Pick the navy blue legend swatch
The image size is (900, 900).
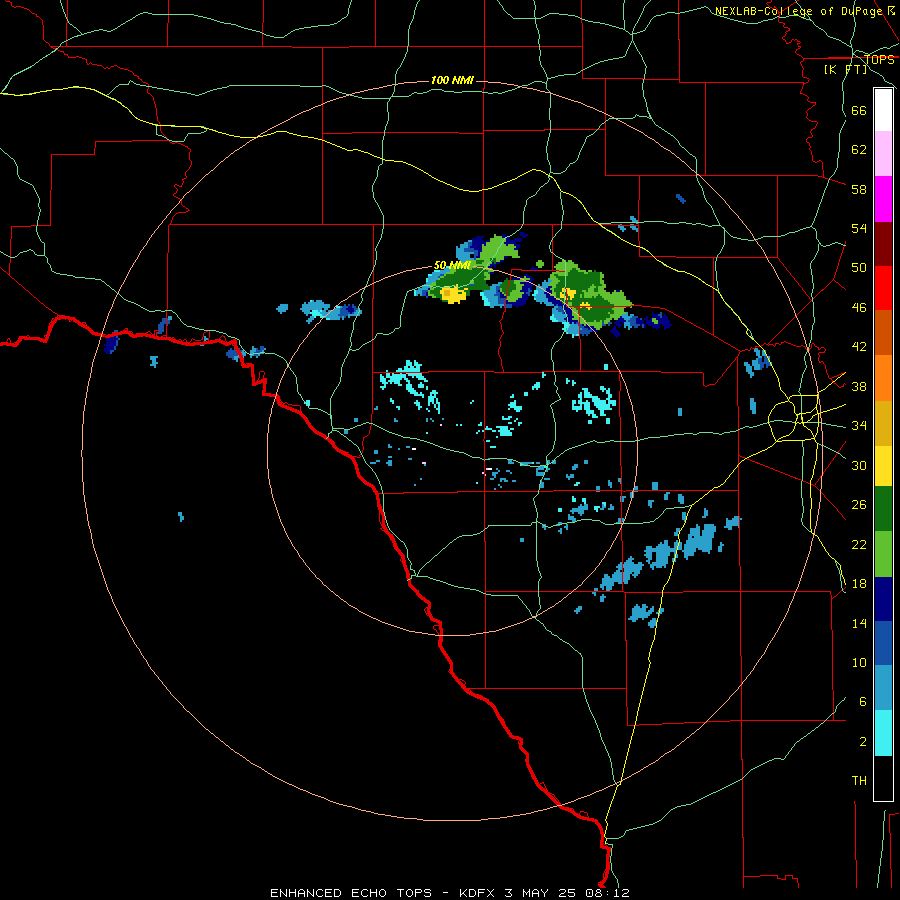click(x=883, y=599)
